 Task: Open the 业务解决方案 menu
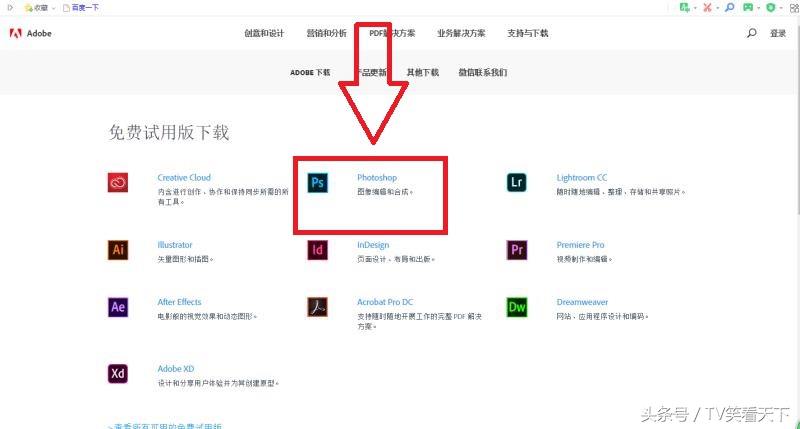click(461, 33)
